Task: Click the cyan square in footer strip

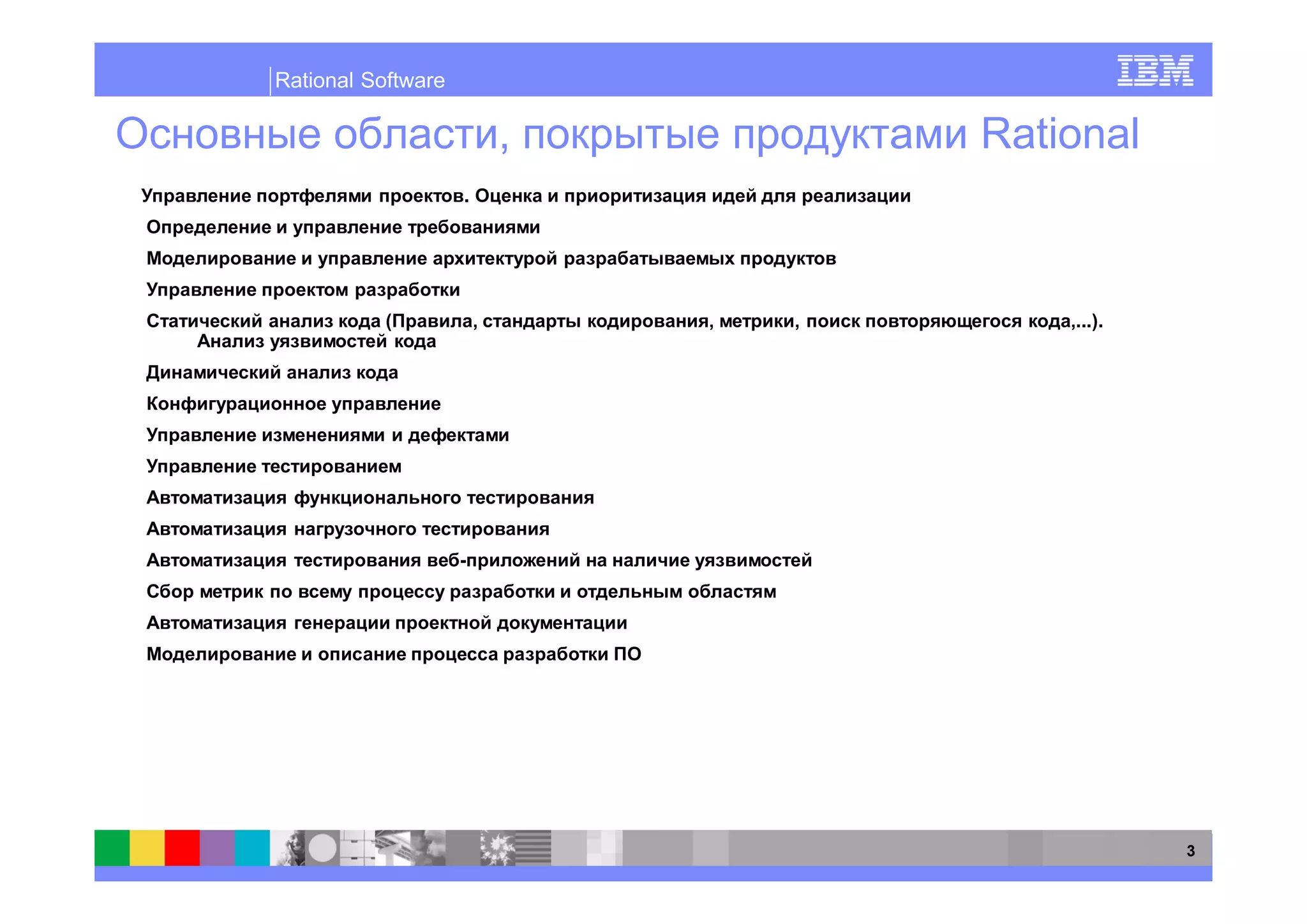Action: pyautogui.click(x=252, y=848)
